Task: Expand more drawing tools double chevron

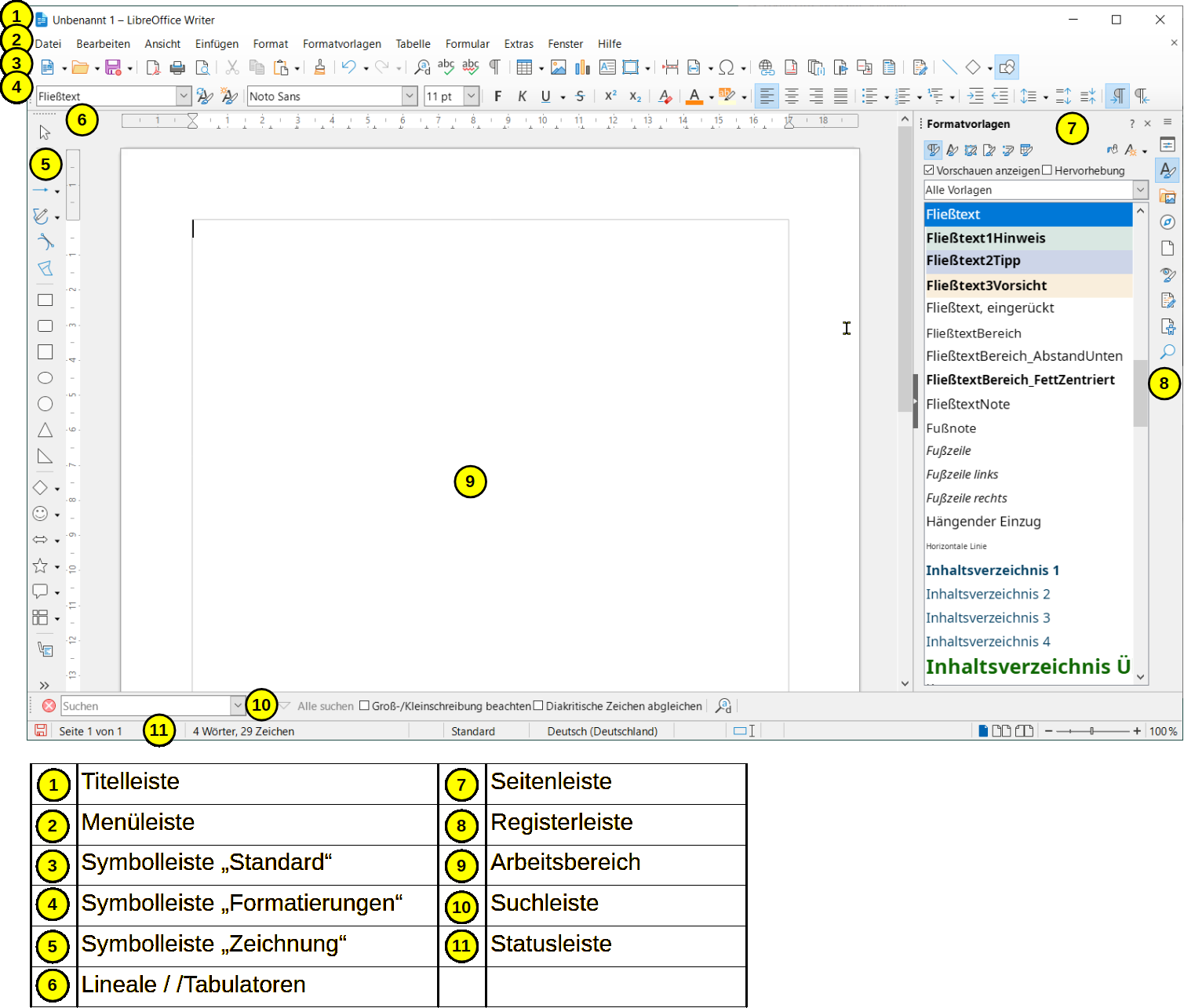Action: 44,686
